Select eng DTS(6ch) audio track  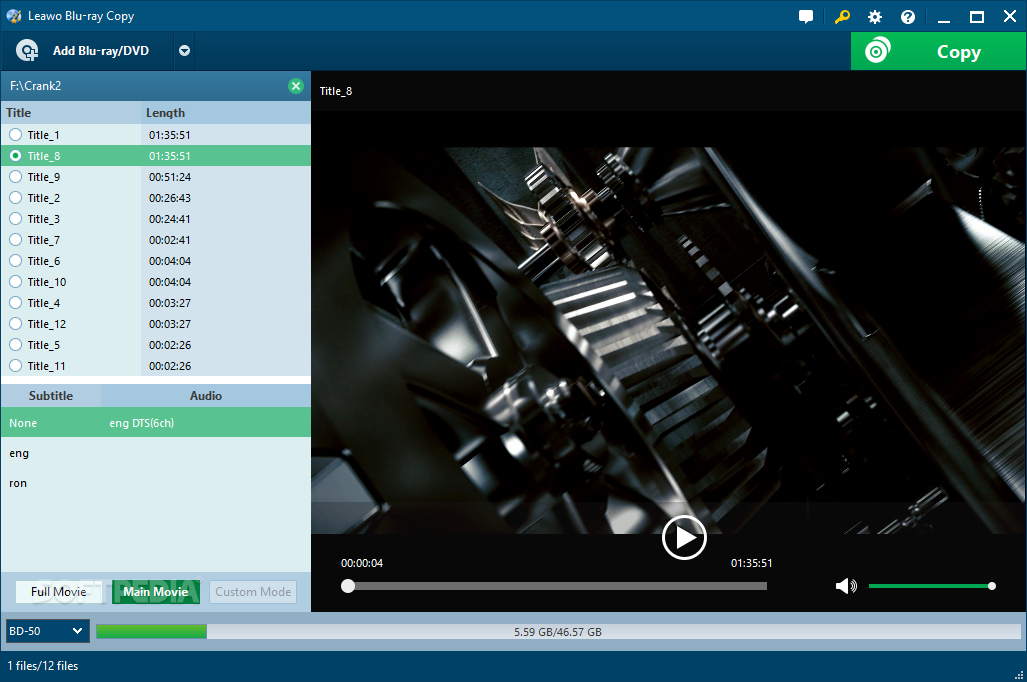[x=141, y=423]
